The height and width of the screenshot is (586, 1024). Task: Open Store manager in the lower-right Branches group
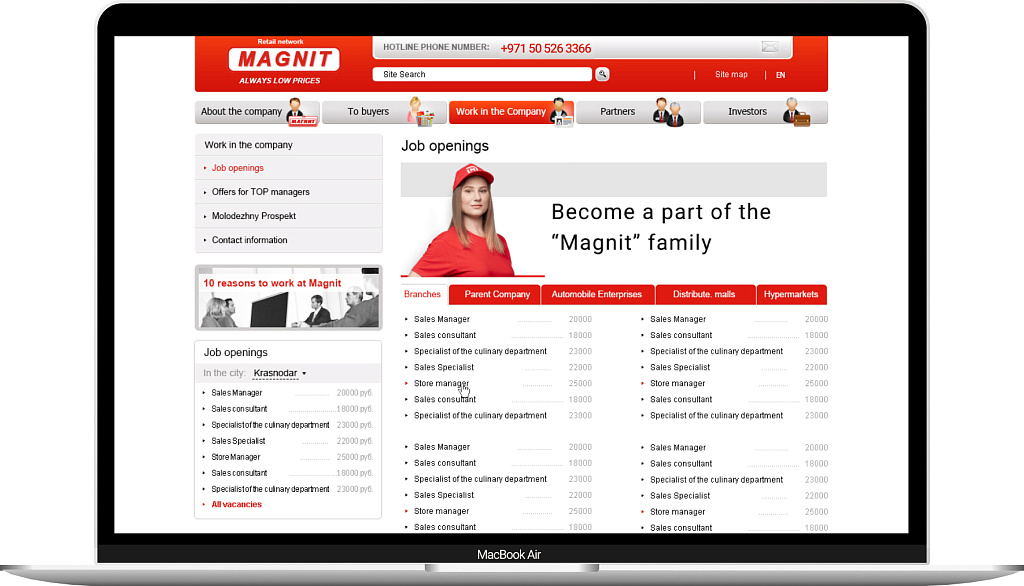(677, 512)
